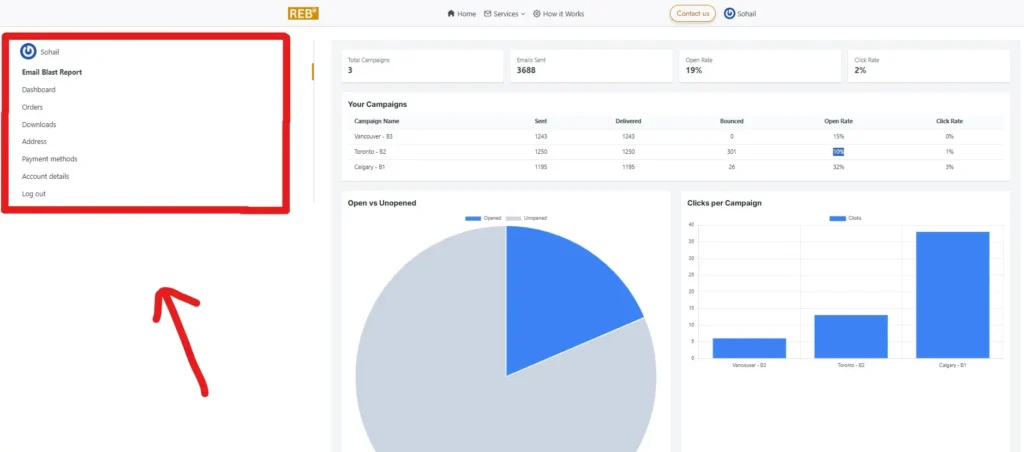Screen dimensions: 1024x452
Task: Click the Home house icon
Action: point(451,14)
